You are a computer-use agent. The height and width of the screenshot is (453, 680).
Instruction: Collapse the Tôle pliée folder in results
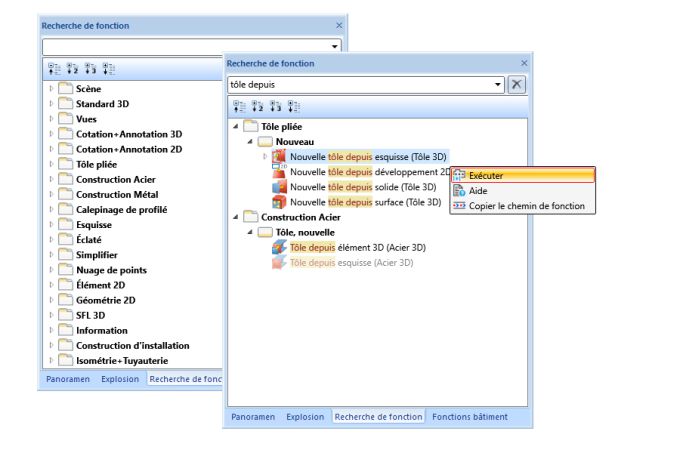click(237, 127)
